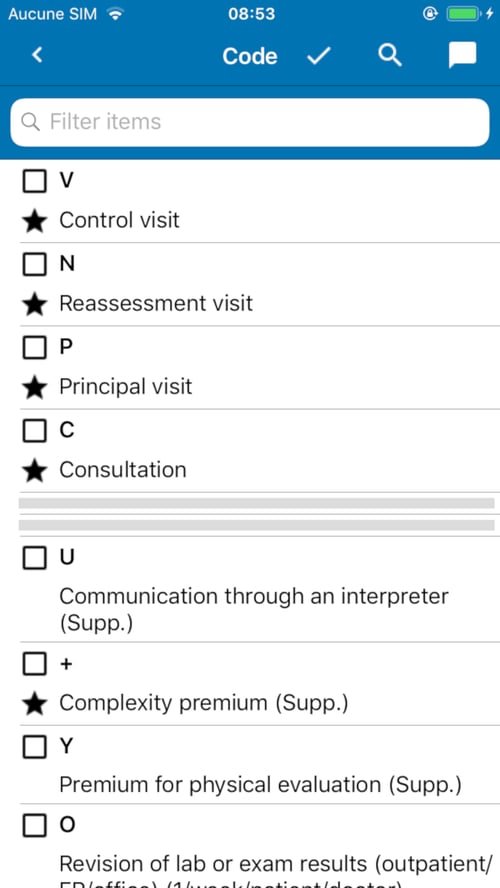Tap the star beside Consultation

pyautogui.click(x=35, y=471)
